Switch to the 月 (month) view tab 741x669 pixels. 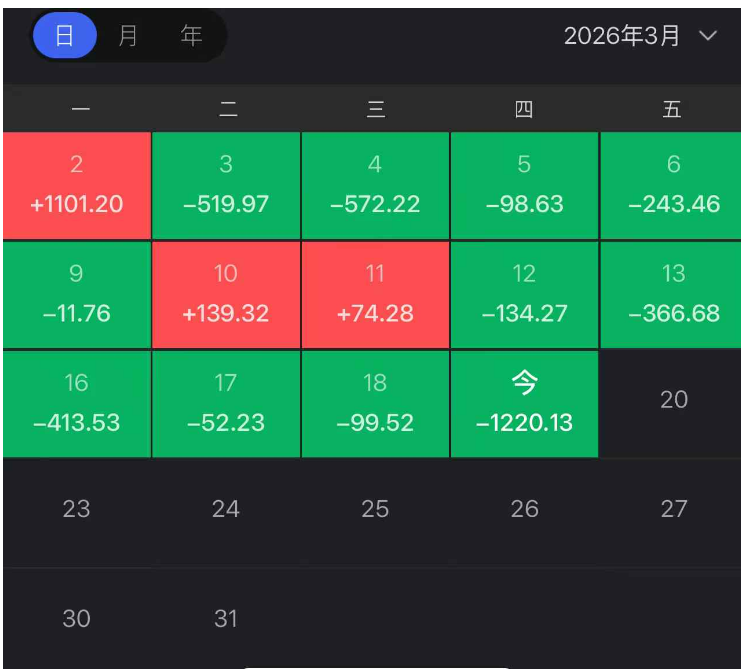pyautogui.click(x=128, y=35)
